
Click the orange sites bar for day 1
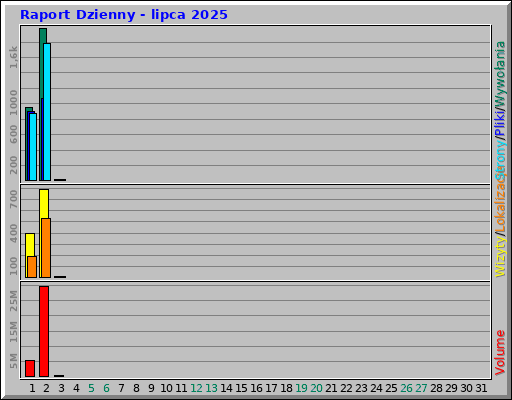[x=32, y=267]
